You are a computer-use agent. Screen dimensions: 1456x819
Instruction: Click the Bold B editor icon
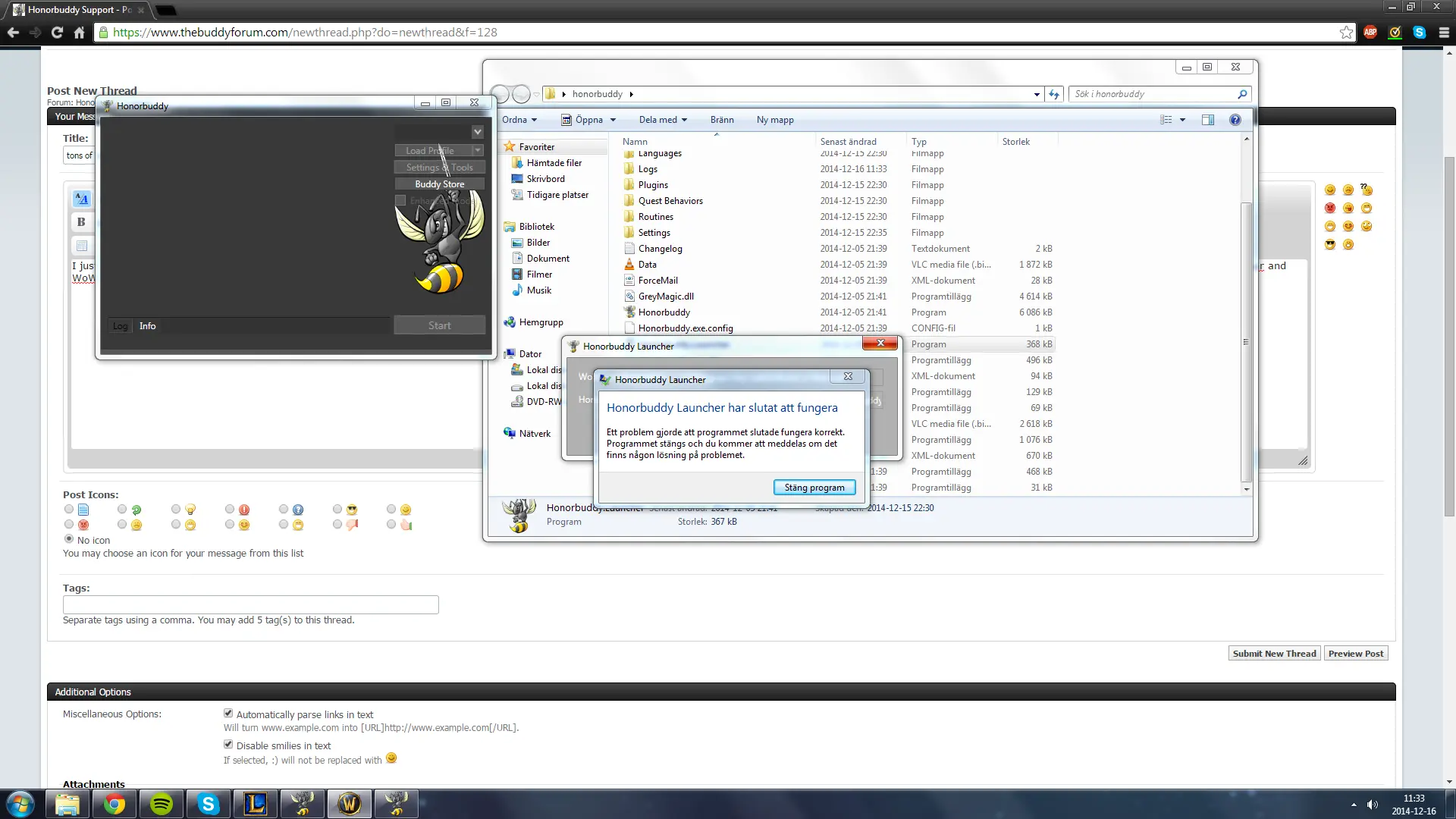82,222
